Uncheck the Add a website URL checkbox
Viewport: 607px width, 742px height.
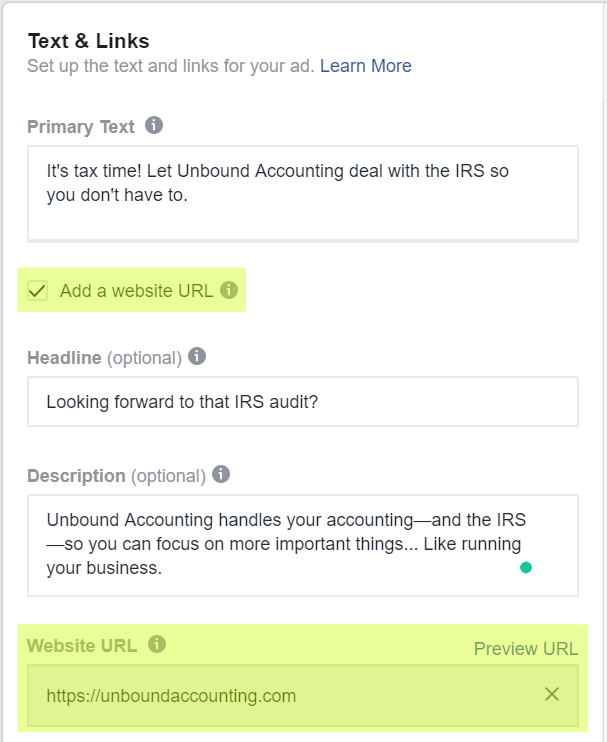point(37,290)
